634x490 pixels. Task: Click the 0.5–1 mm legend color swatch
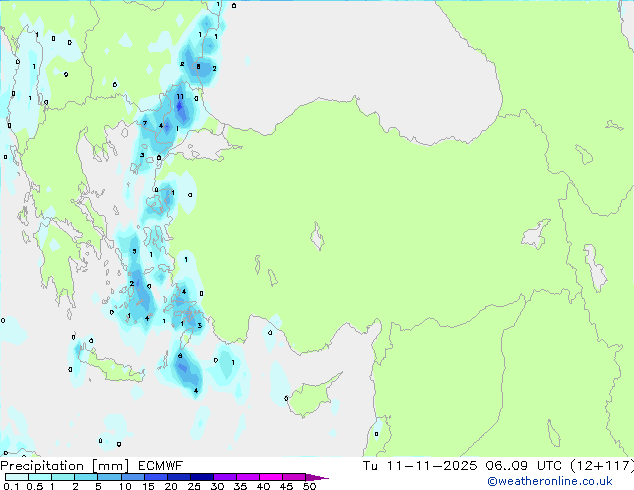40,477
